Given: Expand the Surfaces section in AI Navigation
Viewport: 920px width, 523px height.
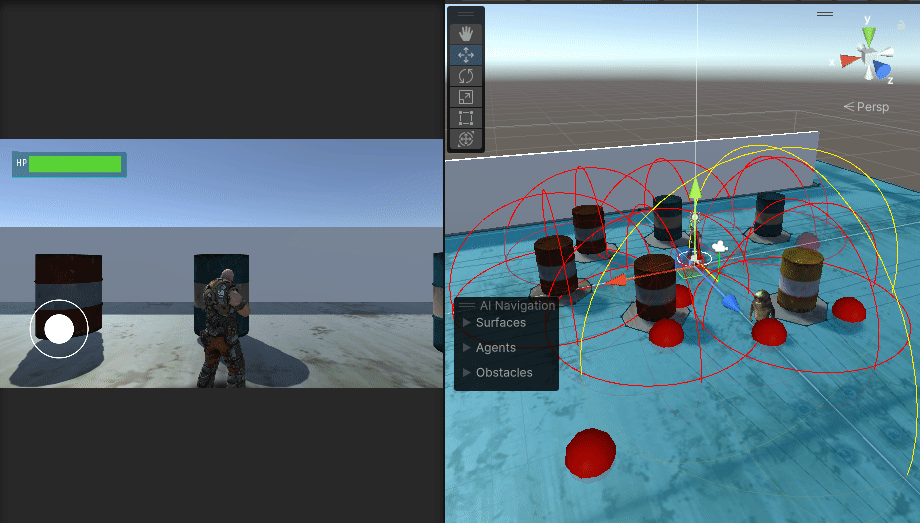Looking at the screenshot, I should pos(466,322).
